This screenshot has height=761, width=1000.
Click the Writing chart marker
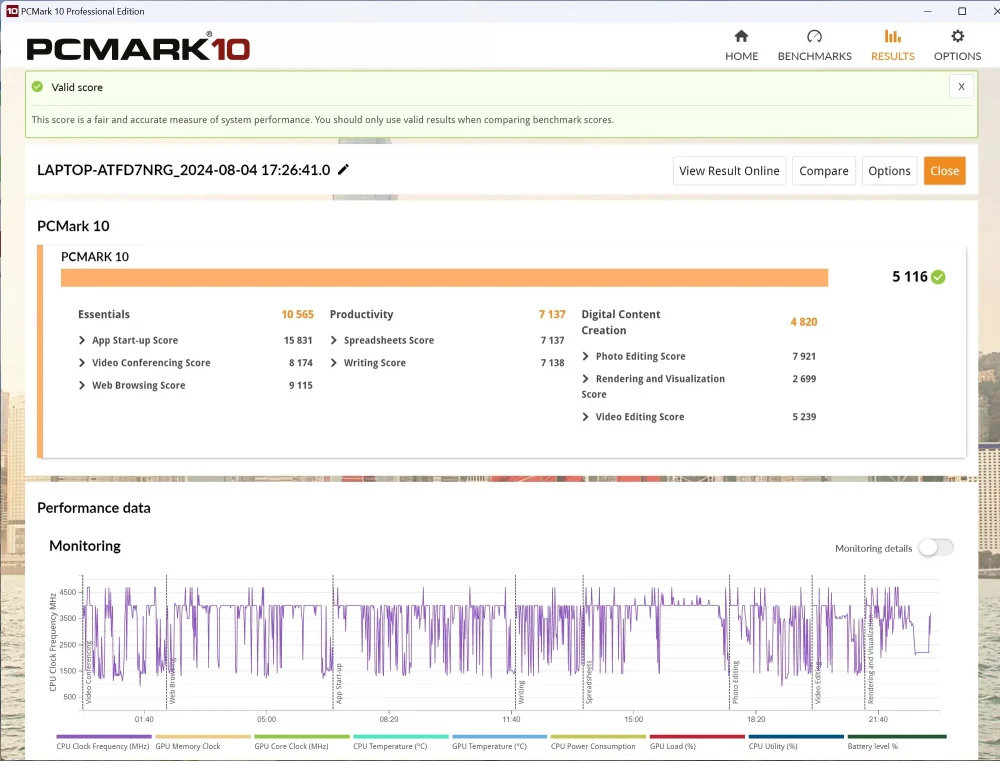(x=522, y=692)
